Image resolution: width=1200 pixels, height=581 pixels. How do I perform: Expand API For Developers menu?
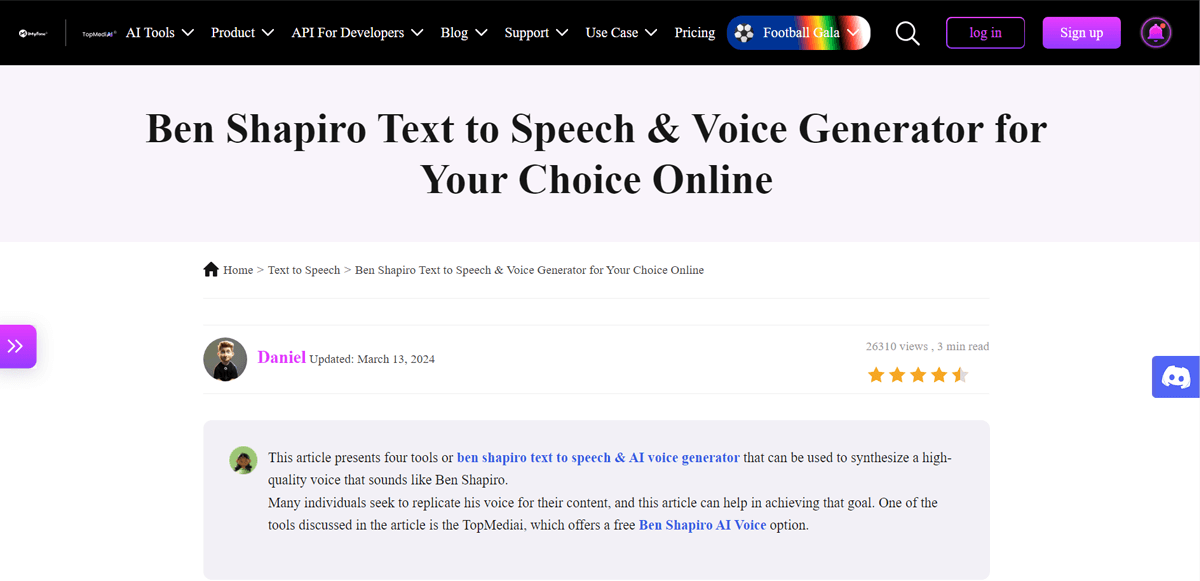[357, 33]
